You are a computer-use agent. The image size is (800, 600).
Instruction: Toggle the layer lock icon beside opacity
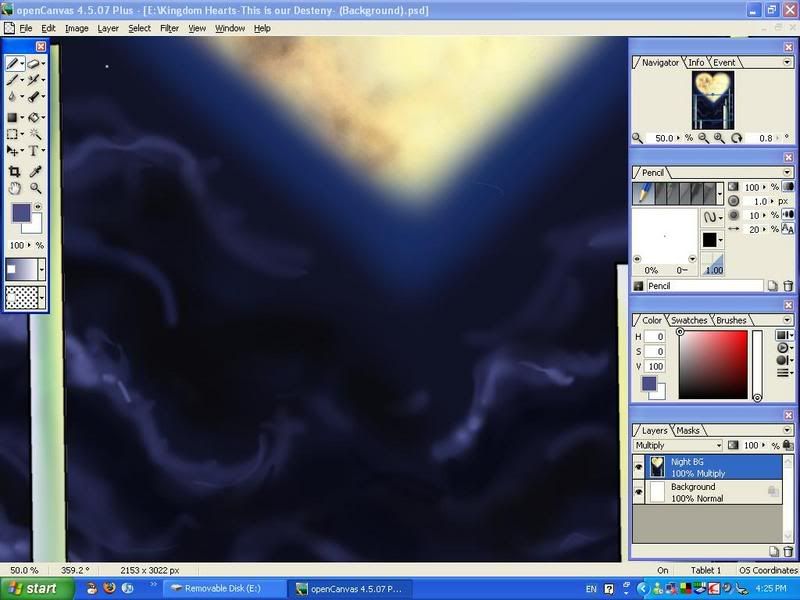[788, 445]
